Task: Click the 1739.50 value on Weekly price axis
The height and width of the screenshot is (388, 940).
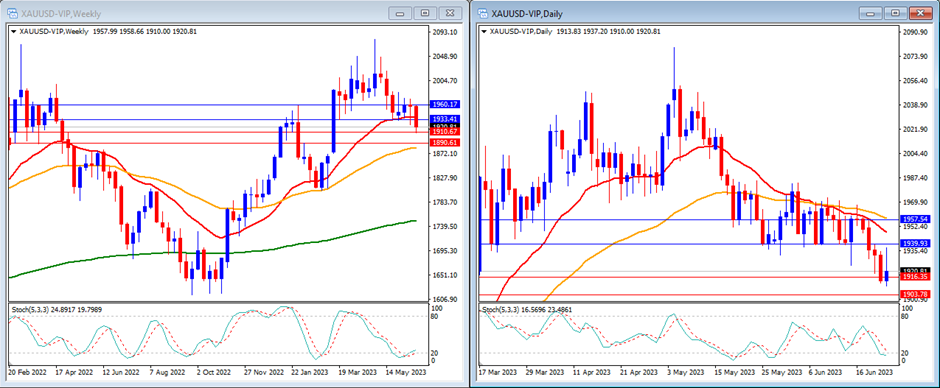Action: (445, 226)
